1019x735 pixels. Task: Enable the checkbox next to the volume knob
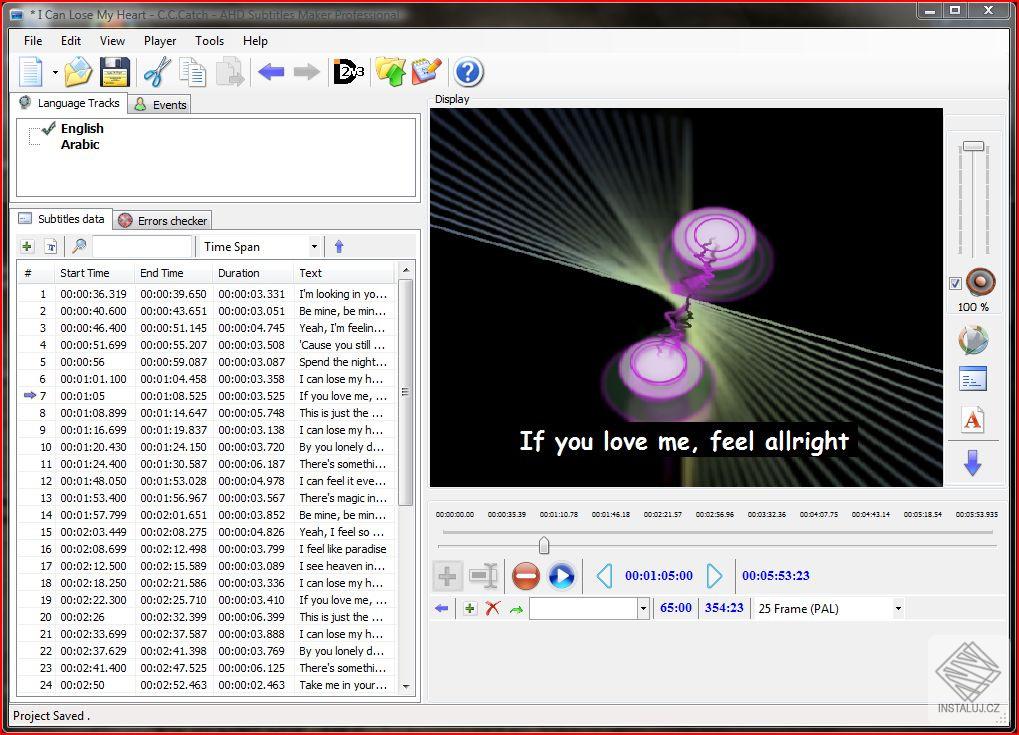coord(953,283)
